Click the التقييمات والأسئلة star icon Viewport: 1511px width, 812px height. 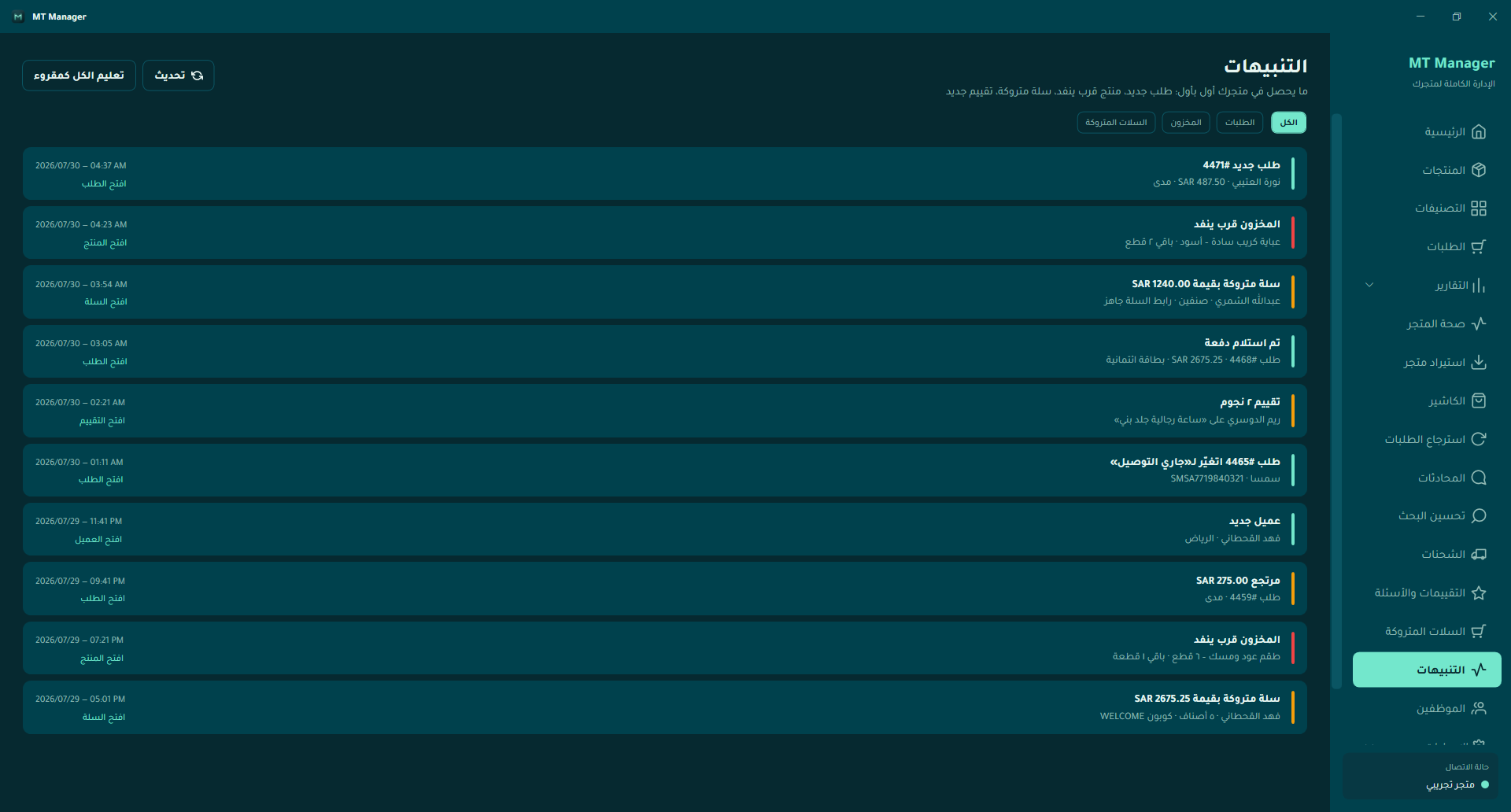pos(1479,592)
